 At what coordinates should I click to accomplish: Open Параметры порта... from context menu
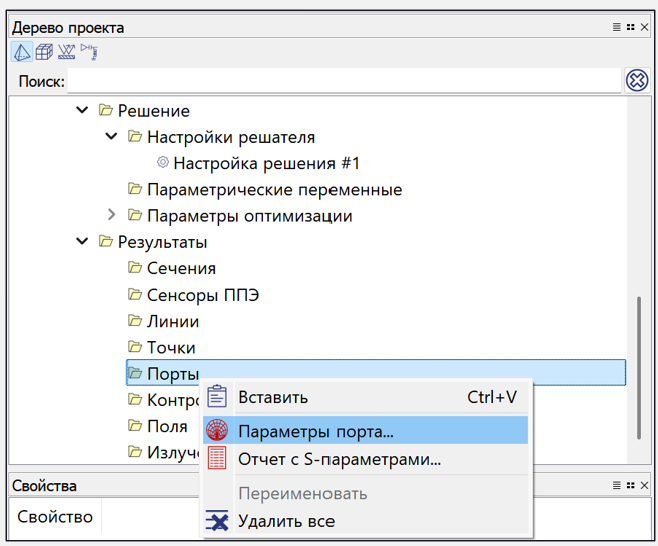coord(316,431)
